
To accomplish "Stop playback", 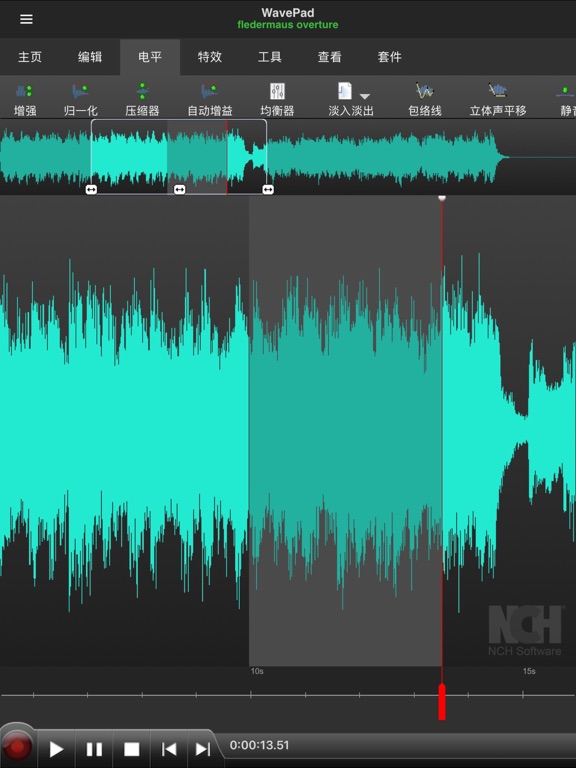I will point(131,749).
